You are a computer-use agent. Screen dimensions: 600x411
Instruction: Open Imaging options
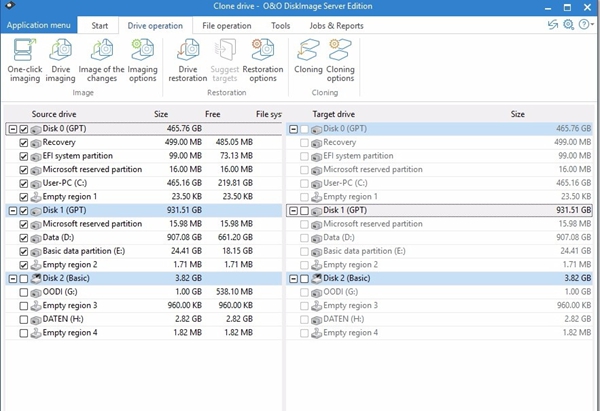click(x=142, y=60)
